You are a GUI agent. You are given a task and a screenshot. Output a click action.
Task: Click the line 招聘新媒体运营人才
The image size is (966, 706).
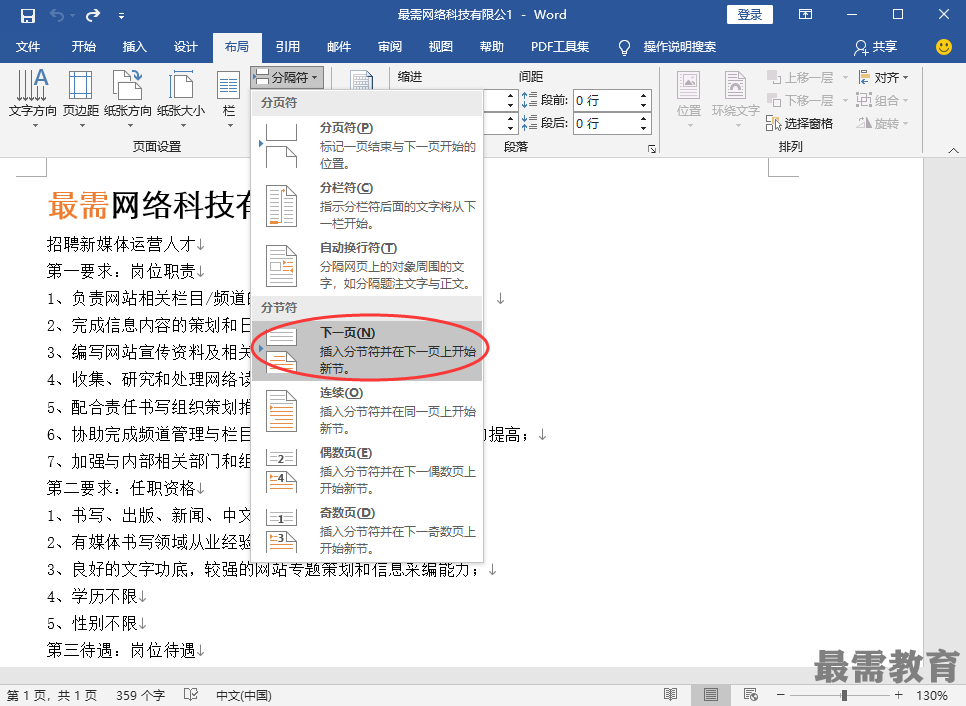pyautogui.click(x=121, y=245)
